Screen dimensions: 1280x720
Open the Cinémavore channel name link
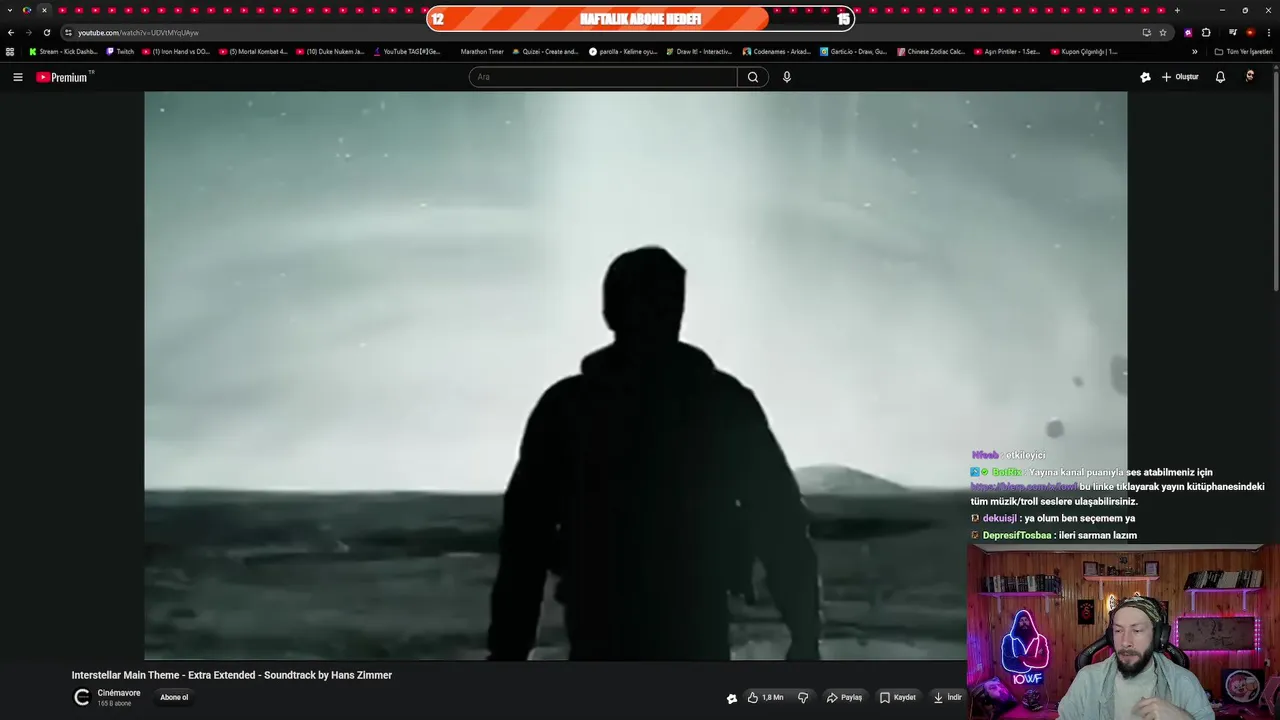pos(119,693)
